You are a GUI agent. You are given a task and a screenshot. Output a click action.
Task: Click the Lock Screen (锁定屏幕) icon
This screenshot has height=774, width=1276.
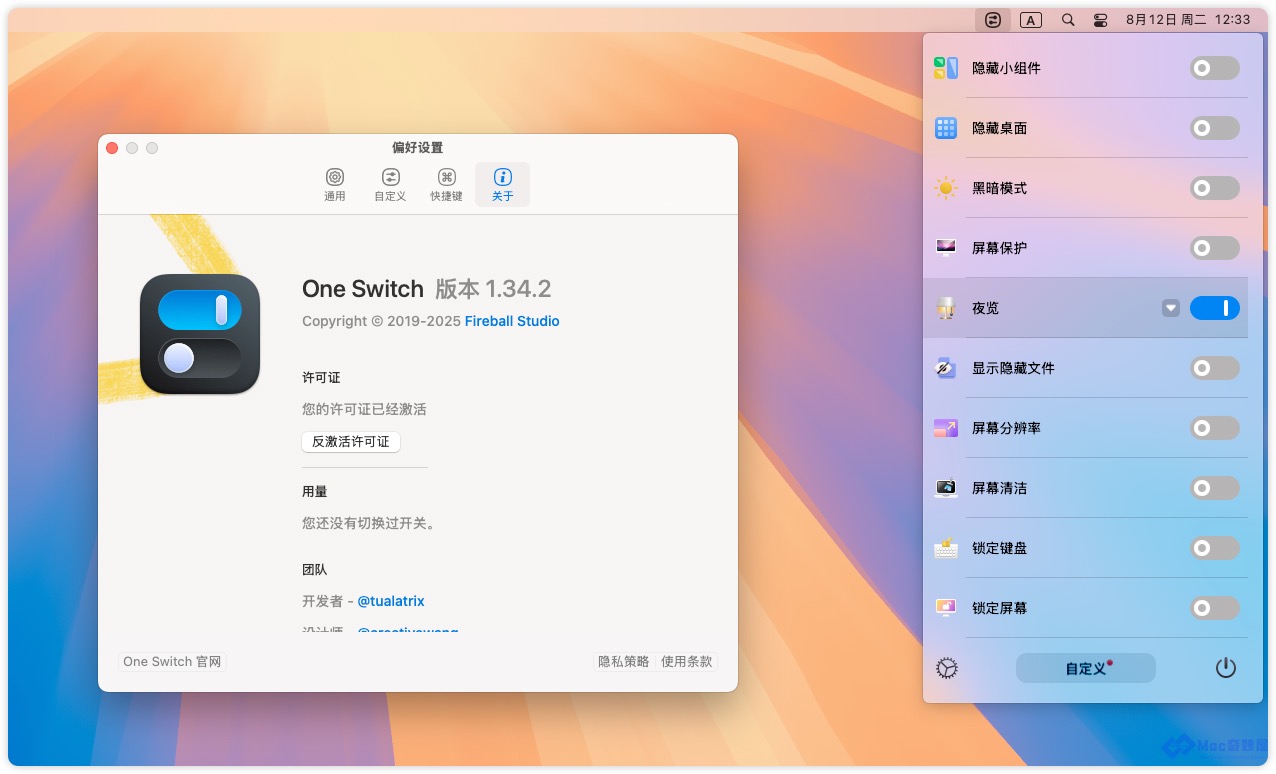tap(946, 608)
